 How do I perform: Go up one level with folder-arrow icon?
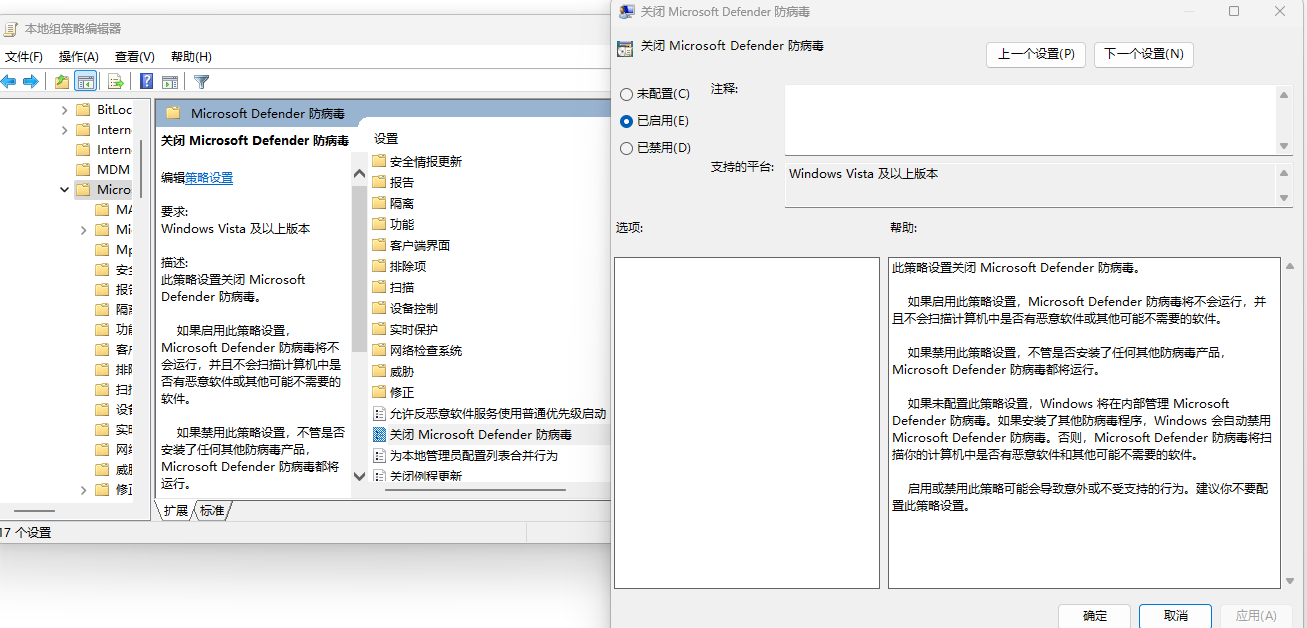[62, 81]
